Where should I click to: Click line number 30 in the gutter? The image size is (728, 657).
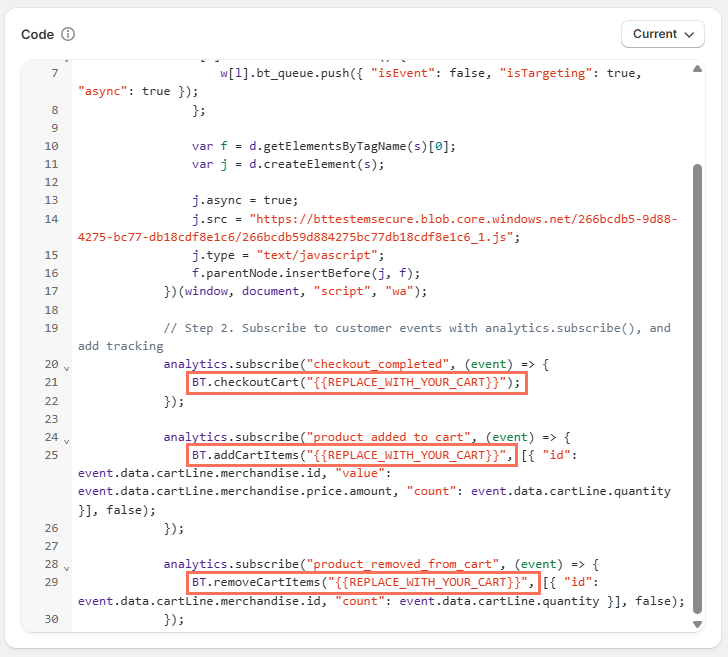(x=52, y=619)
